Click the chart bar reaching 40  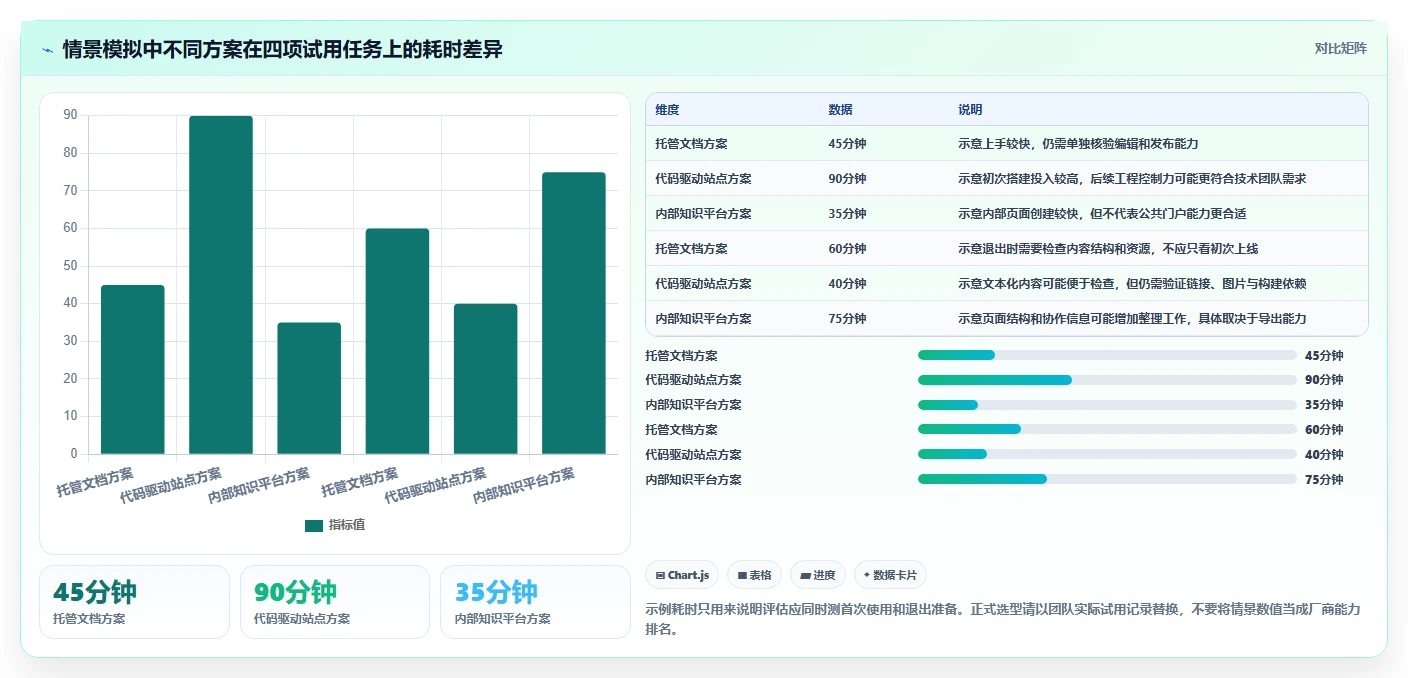pos(485,379)
